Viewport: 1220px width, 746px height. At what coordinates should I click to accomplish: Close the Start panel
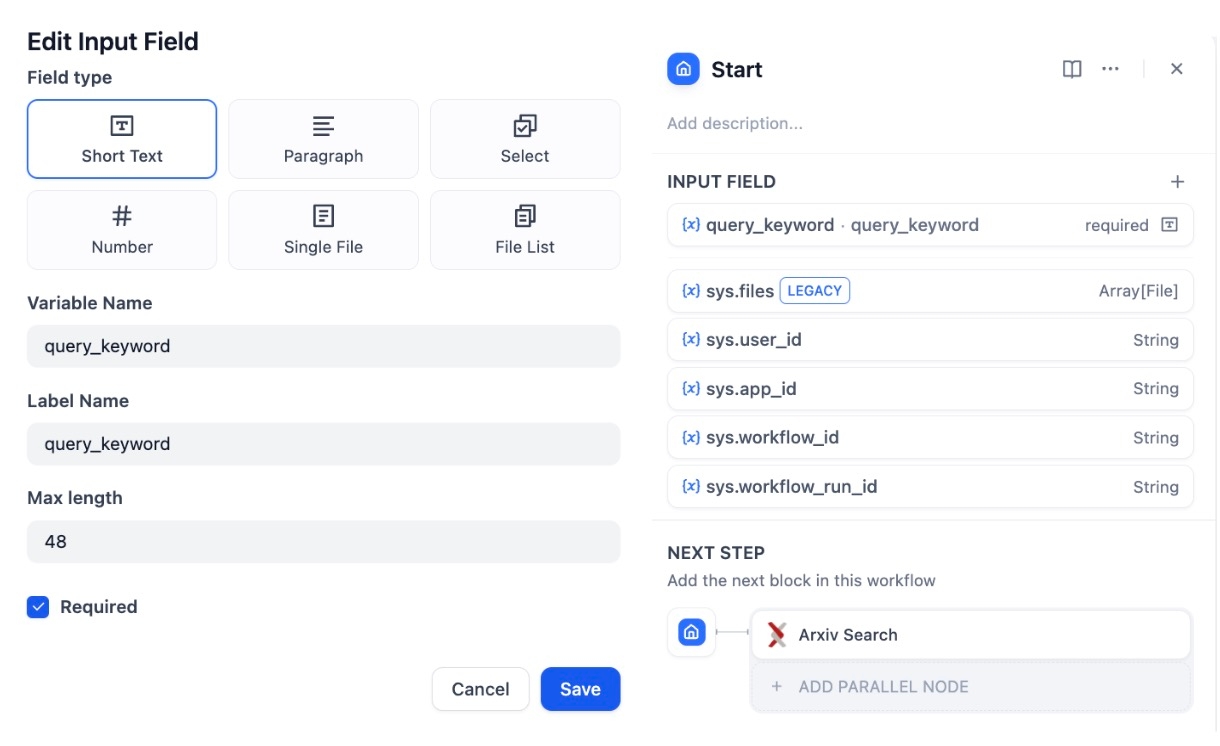pyautogui.click(x=1177, y=69)
